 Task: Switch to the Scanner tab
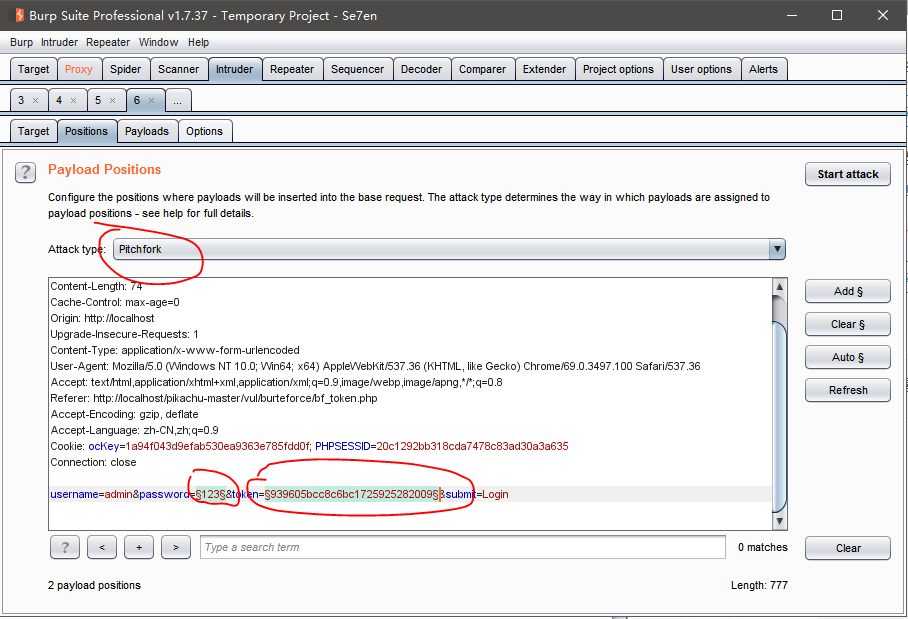click(178, 69)
